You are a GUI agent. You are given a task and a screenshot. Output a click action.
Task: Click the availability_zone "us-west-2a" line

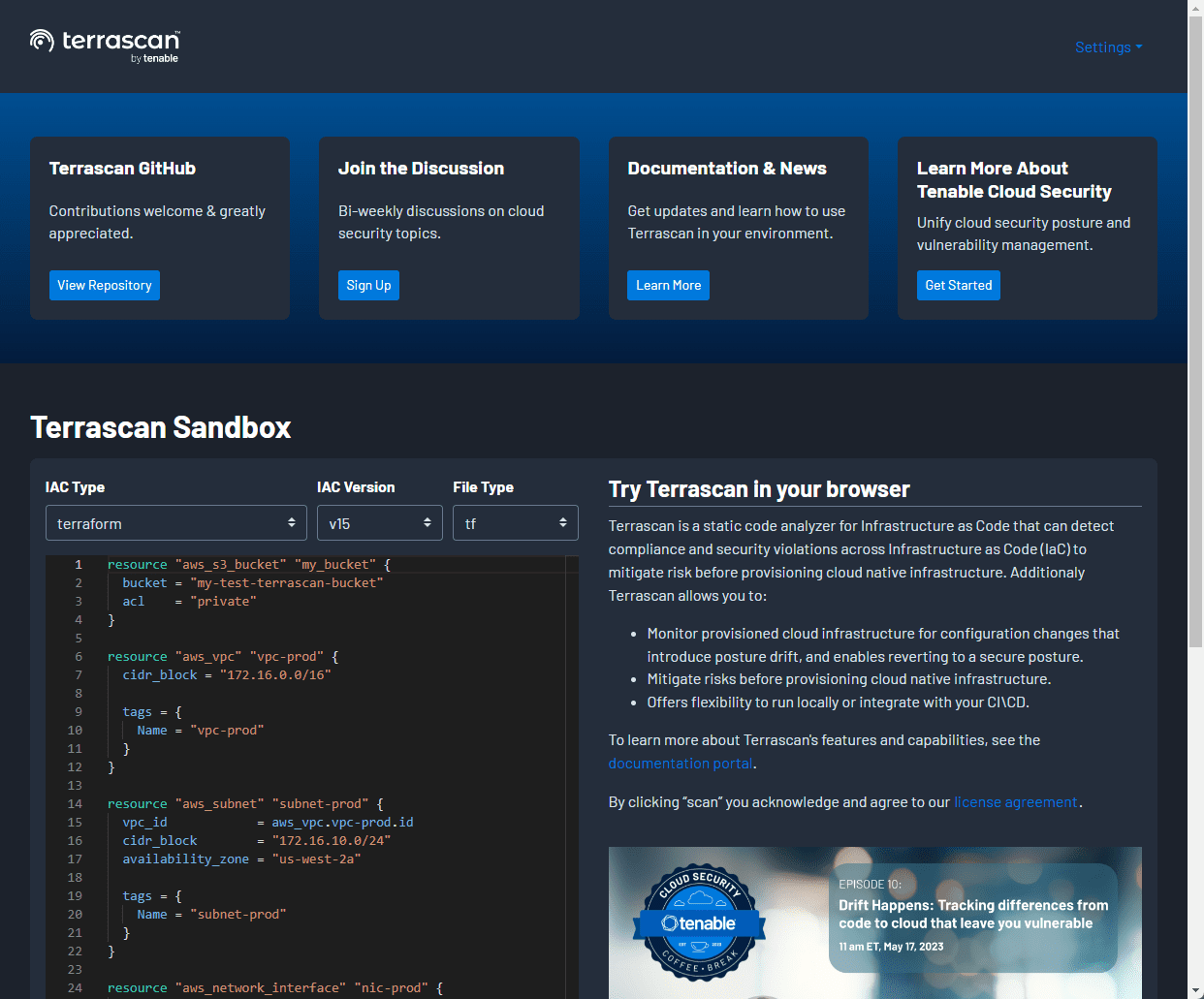241,859
